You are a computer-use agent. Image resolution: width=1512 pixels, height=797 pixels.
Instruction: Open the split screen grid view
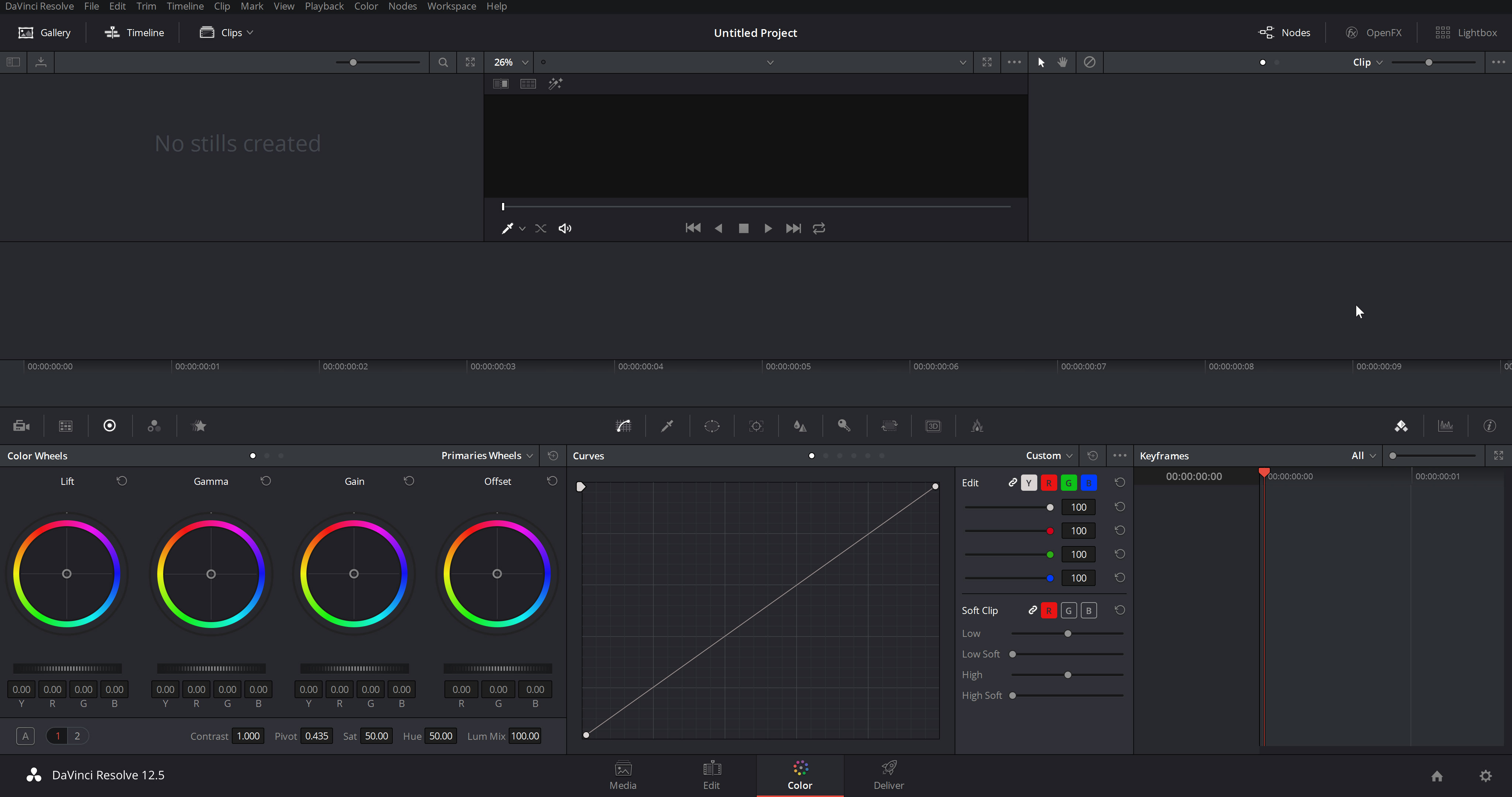click(x=528, y=84)
